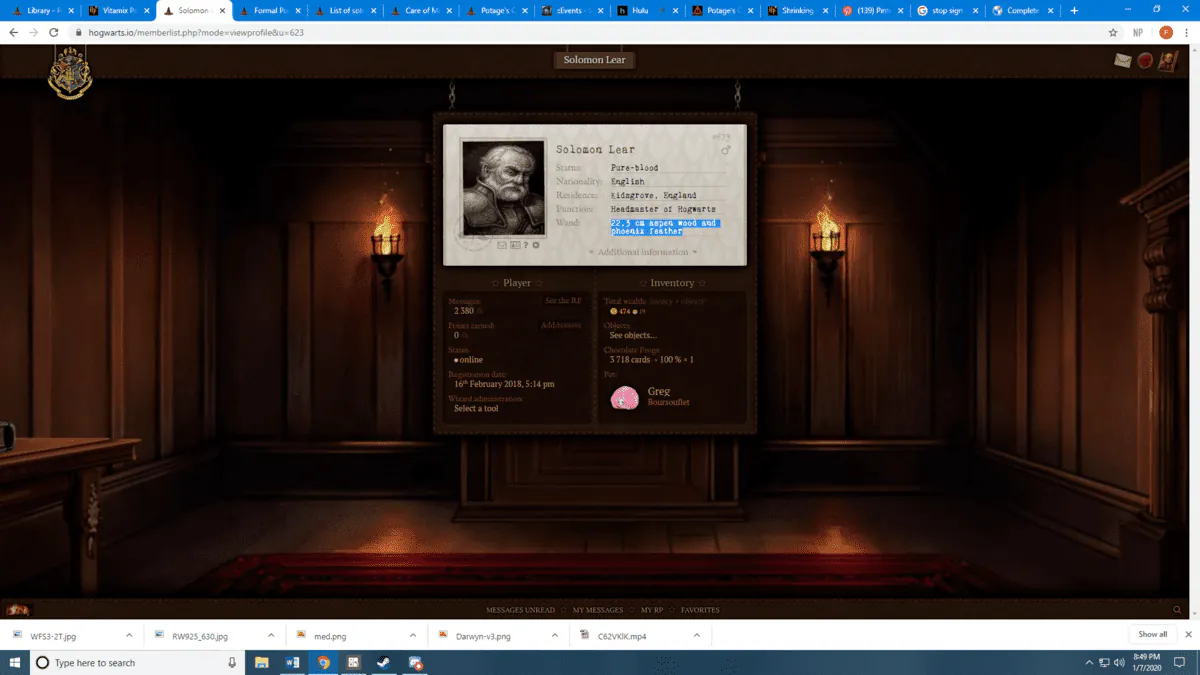Open a new browser tab with plus button
The height and width of the screenshot is (675, 1200).
click(x=1075, y=10)
